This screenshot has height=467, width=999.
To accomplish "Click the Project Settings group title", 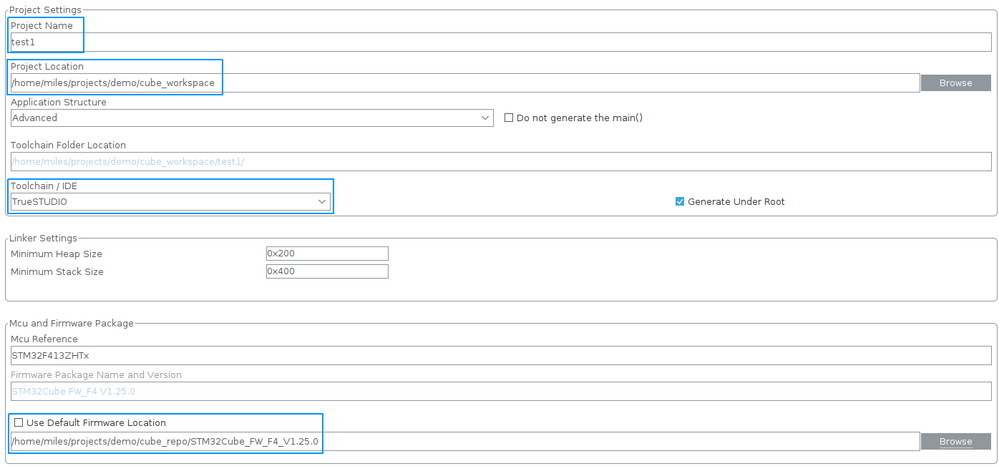I will (45, 10).
